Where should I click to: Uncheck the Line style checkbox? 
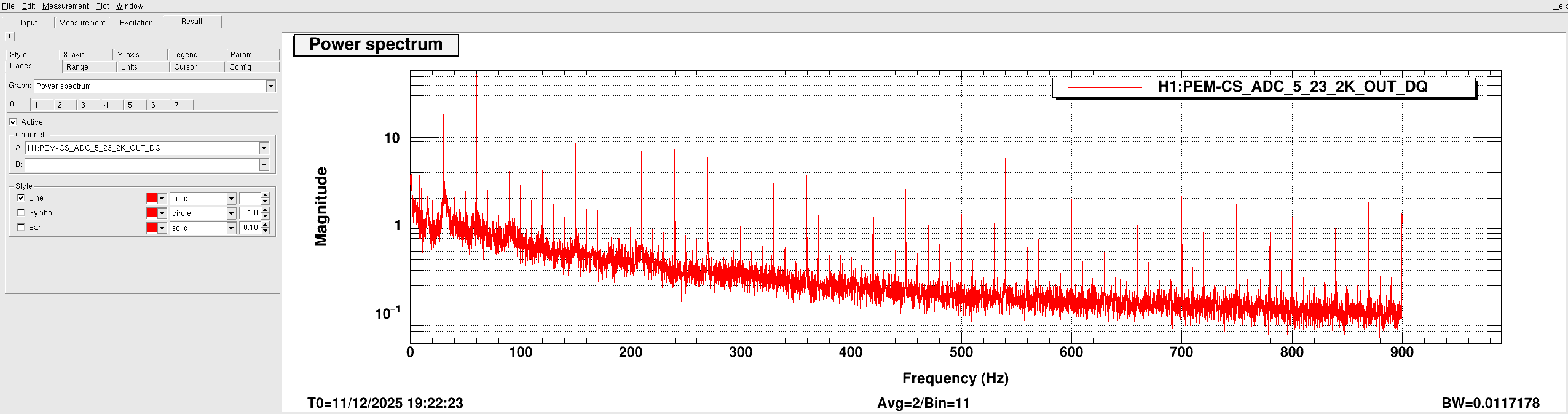[x=21, y=197]
